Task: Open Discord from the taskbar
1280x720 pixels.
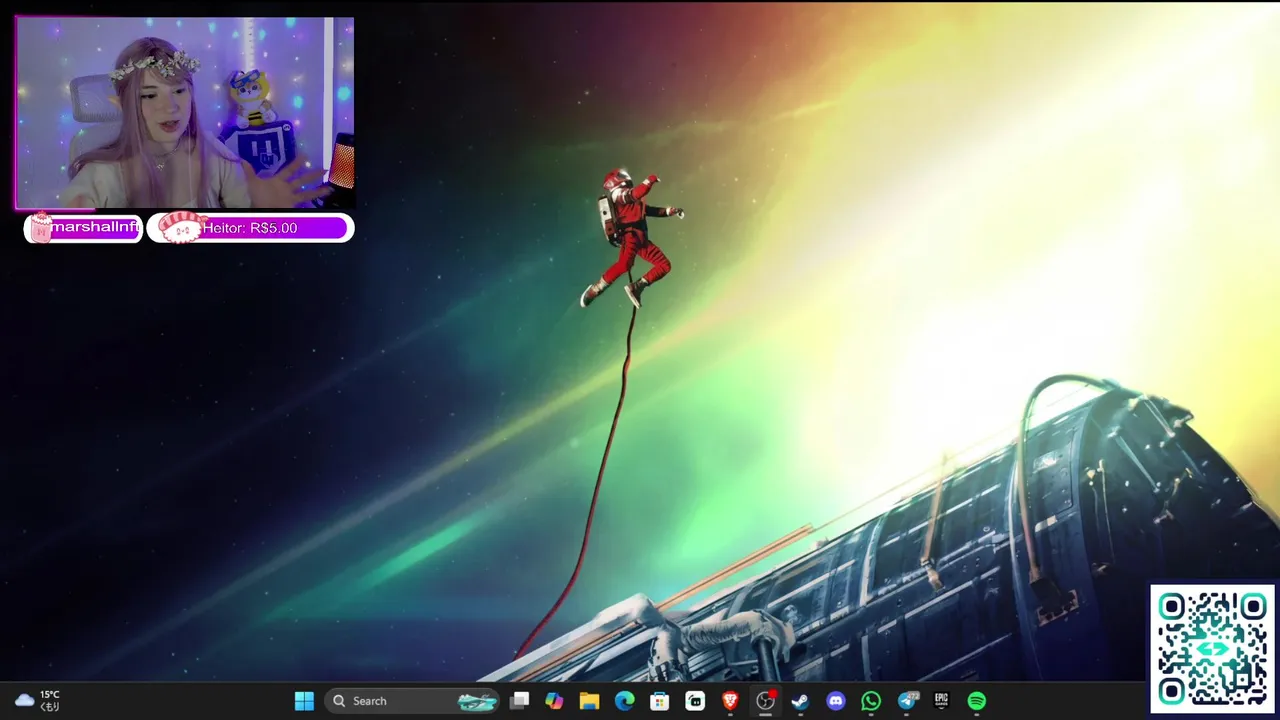Action: (x=836, y=701)
